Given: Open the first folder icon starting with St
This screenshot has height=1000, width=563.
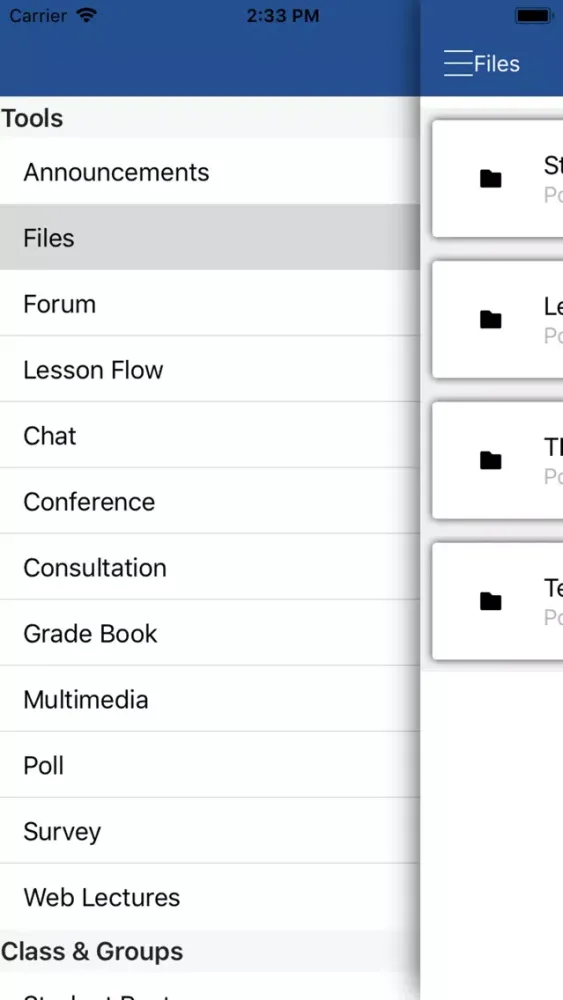Looking at the screenshot, I should [x=490, y=179].
